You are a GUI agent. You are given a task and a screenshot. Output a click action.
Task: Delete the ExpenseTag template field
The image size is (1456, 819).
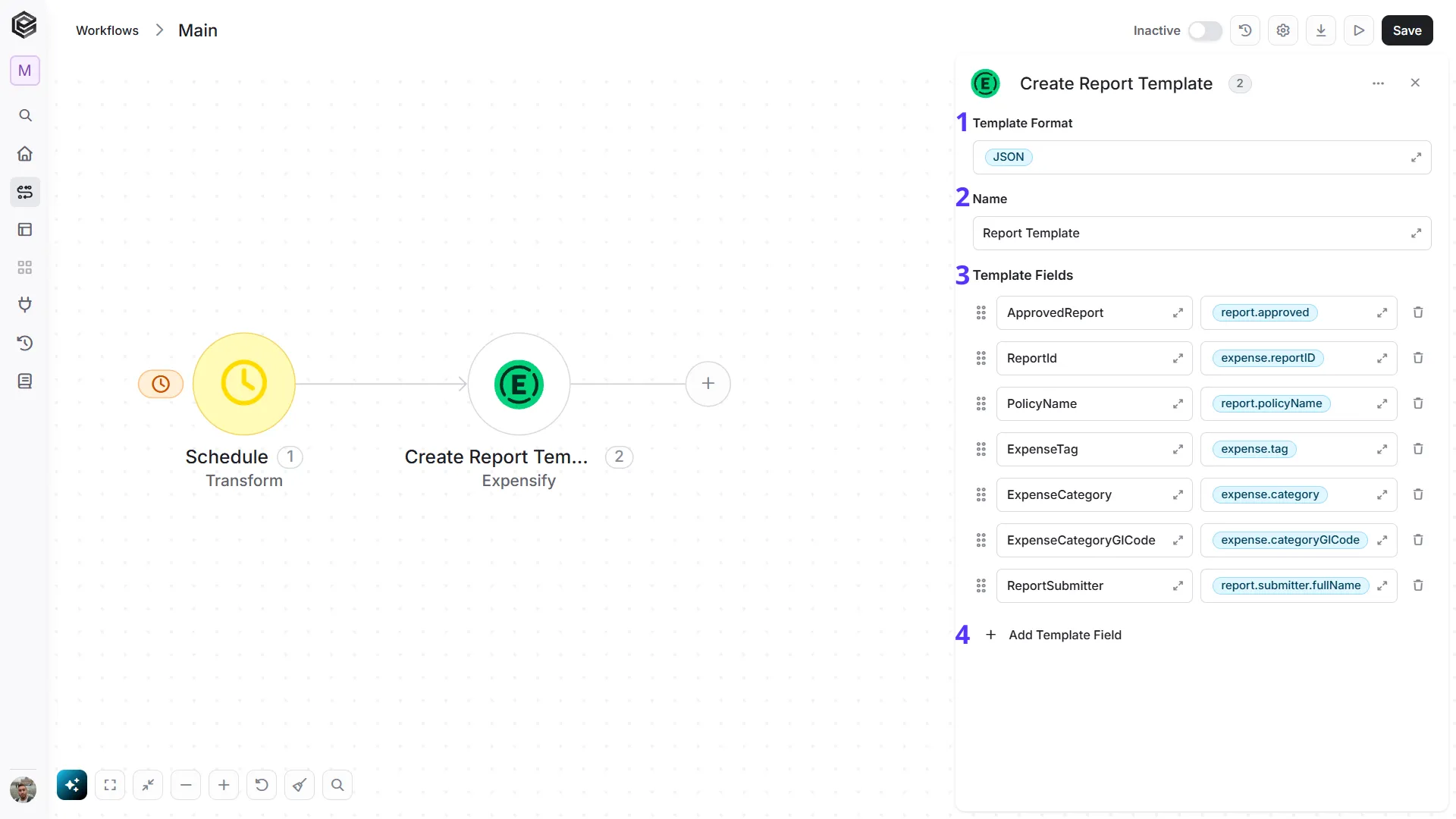click(1418, 449)
